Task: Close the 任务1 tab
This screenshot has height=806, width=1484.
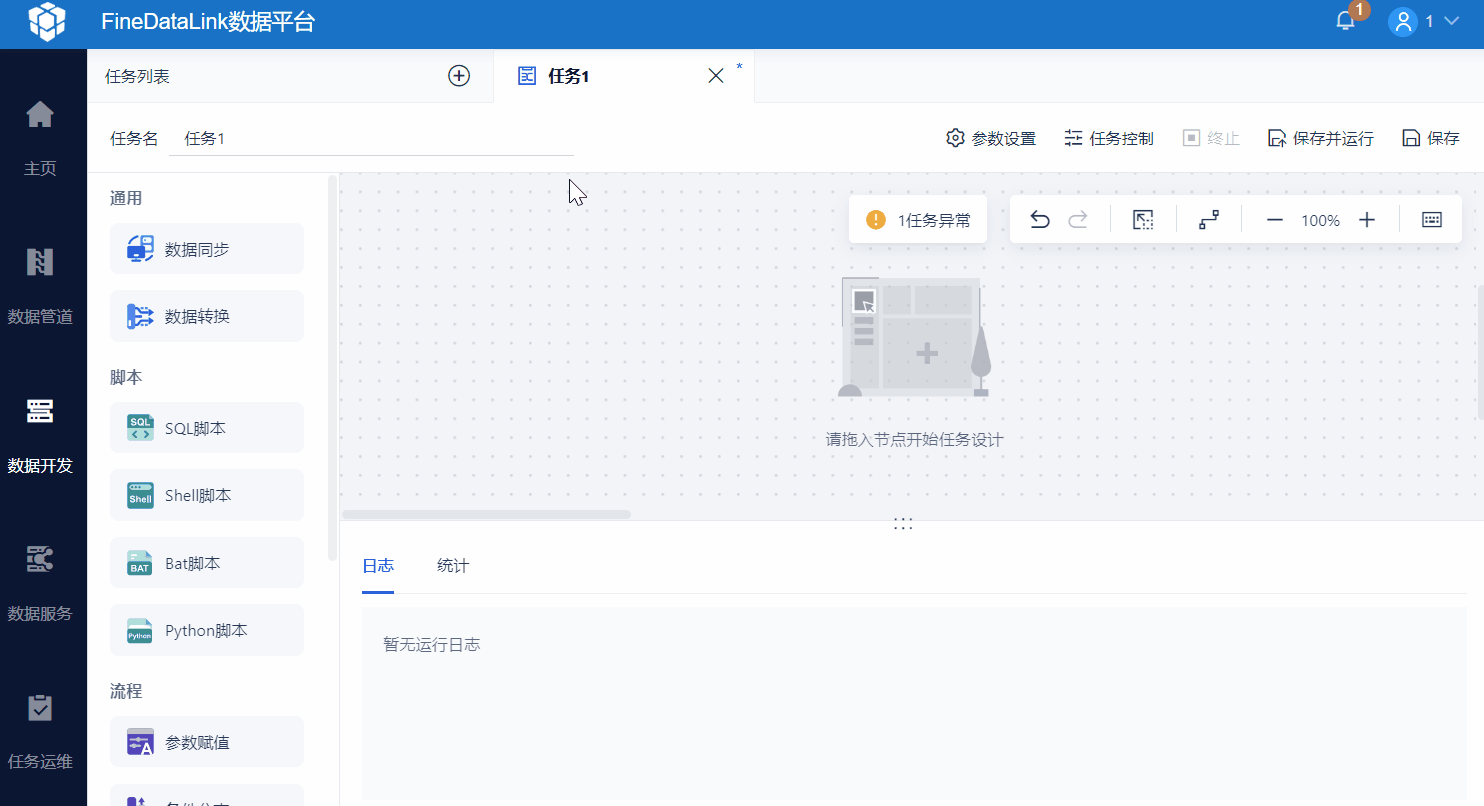Action: 716,76
